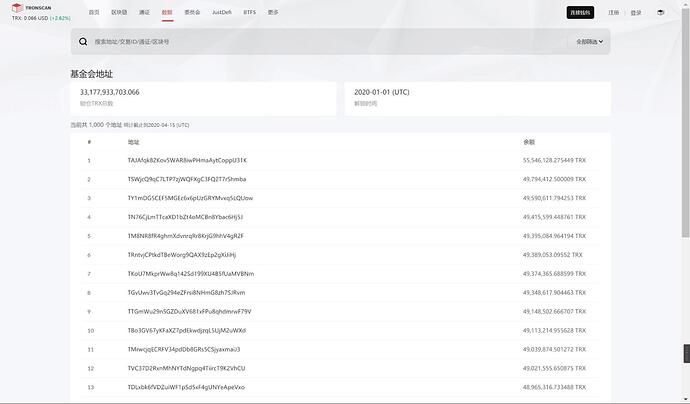Click balance 49,021,555.650875 TRX
The height and width of the screenshot is (404, 690).
pos(554,368)
